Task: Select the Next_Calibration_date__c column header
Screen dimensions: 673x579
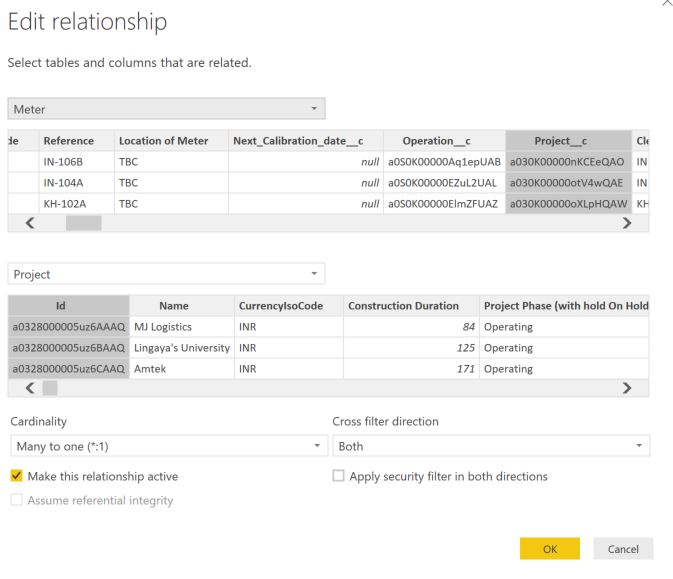Action: 306,141
